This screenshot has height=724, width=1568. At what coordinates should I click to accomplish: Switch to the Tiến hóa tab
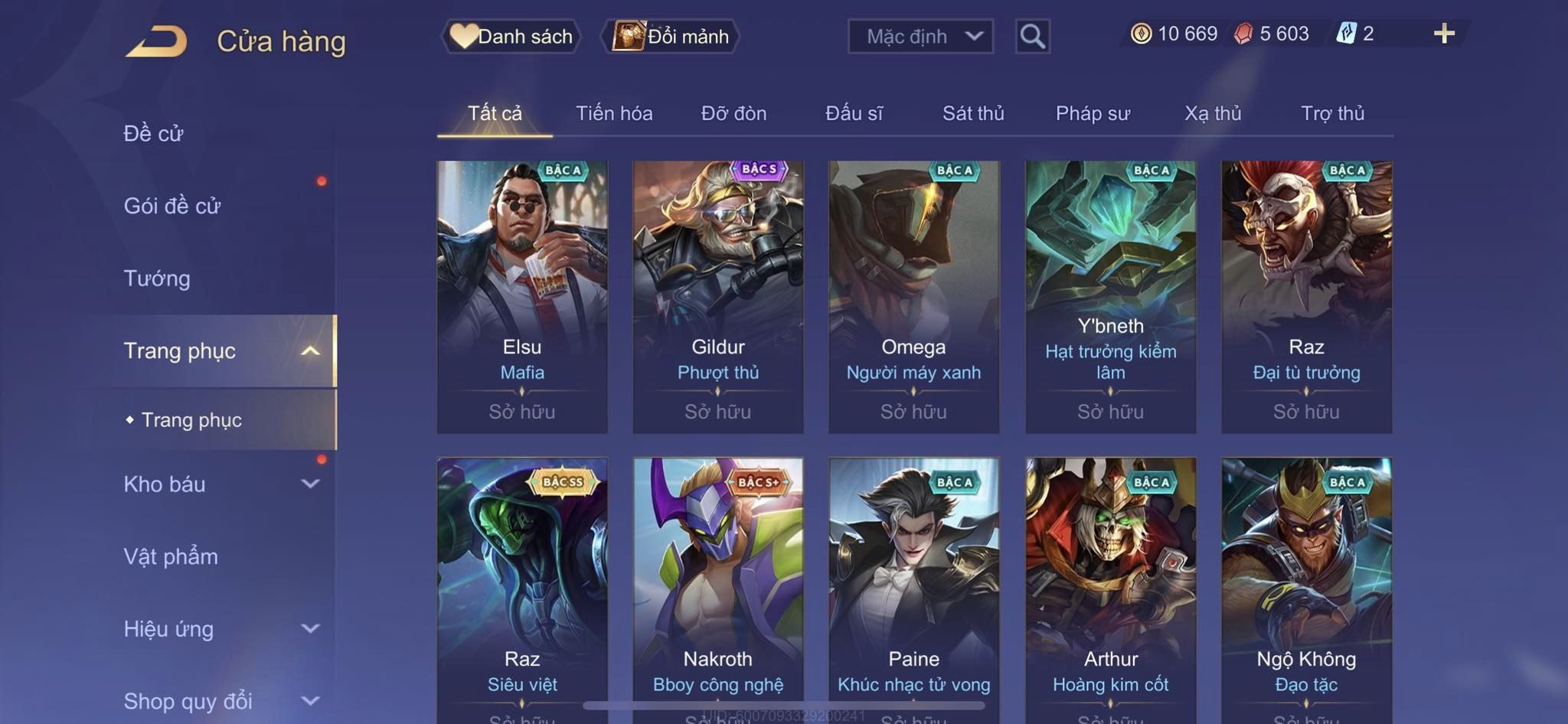(x=614, y=113)
